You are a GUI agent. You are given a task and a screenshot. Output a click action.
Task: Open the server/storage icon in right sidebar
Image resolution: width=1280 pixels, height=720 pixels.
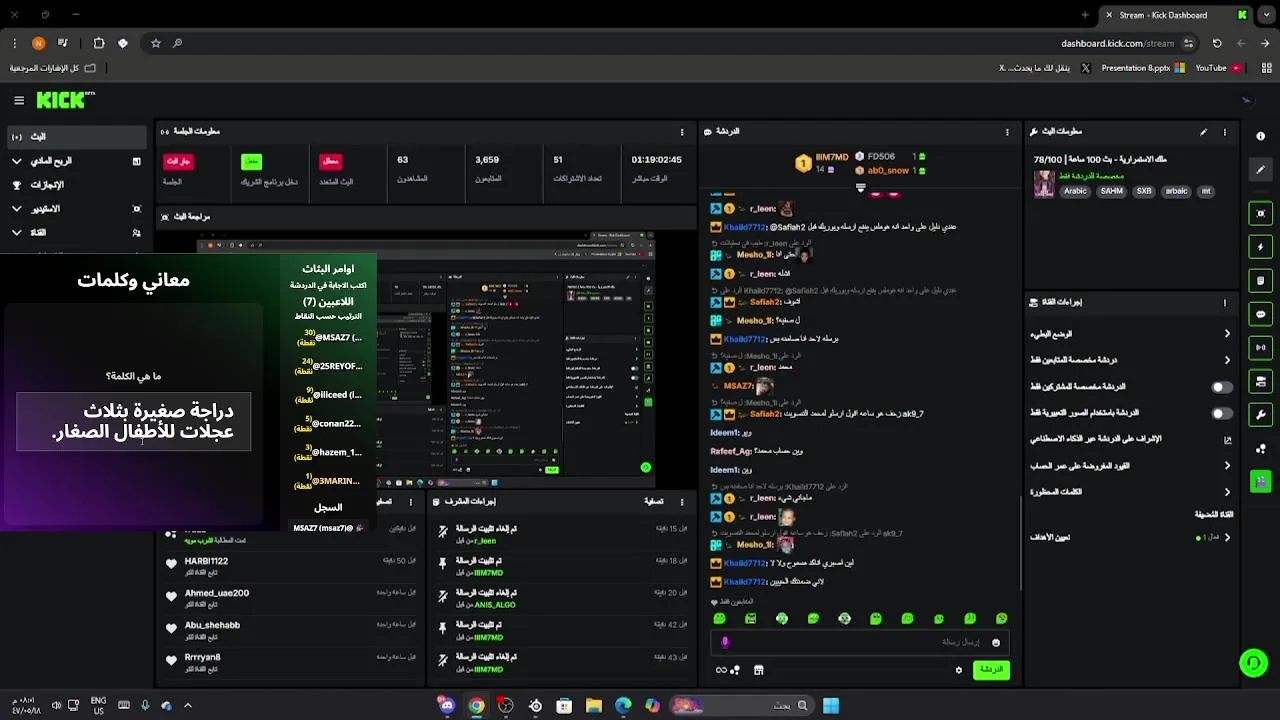tap(1260, 382)
